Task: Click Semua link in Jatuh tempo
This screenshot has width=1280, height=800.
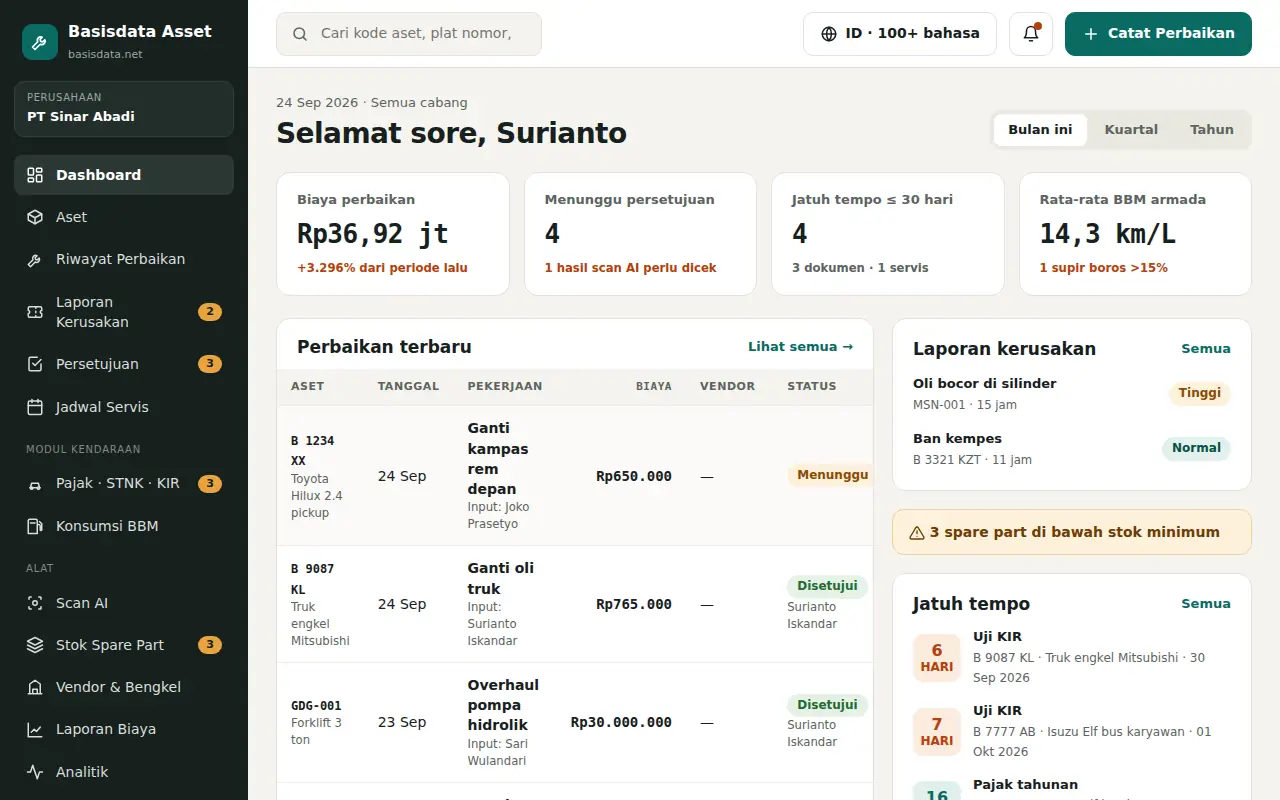Action: click(x=1206, y=604)
